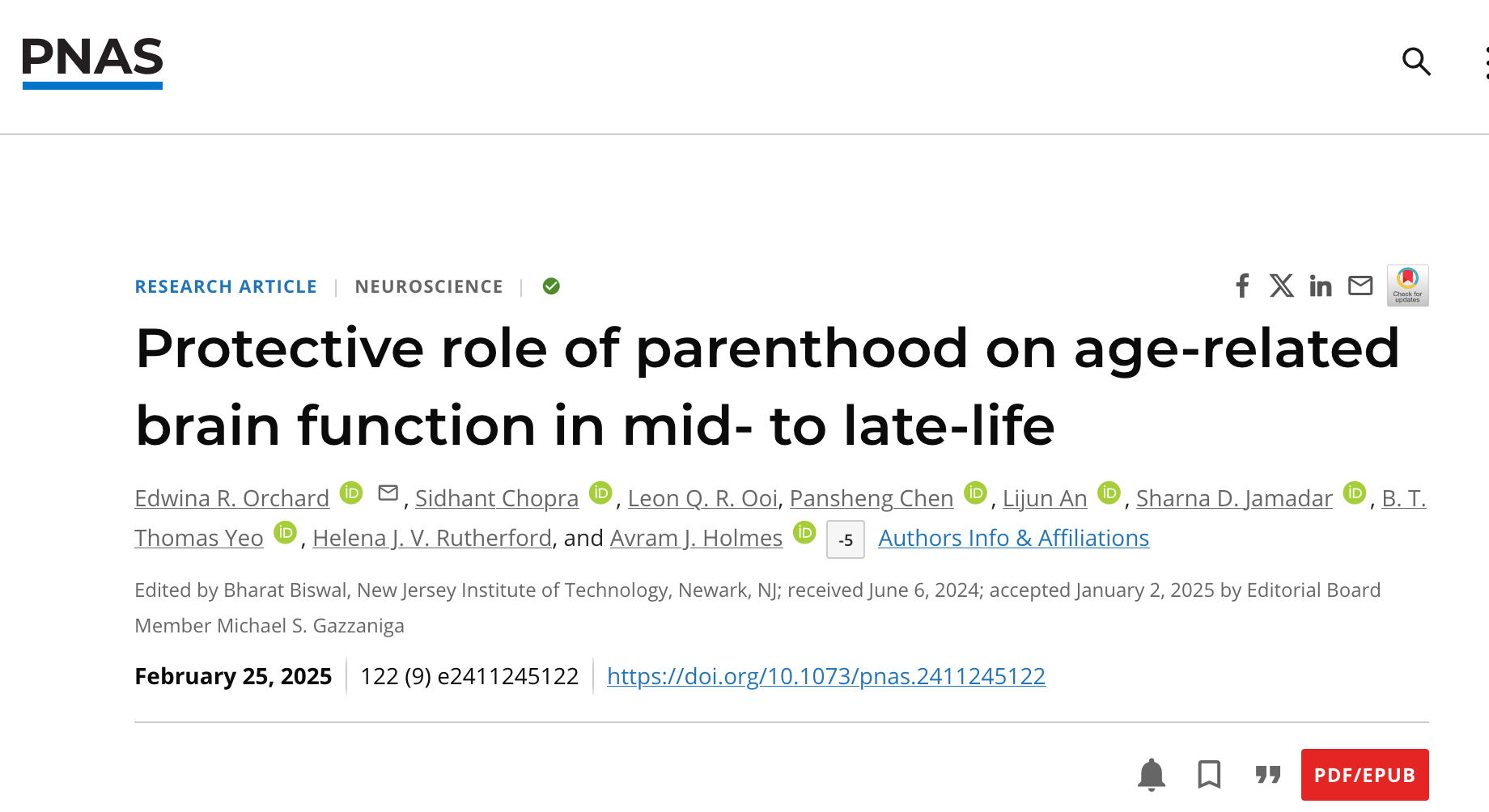Open author Avram J. Holmes link
This screenshot has width=1489, height=812.
[x=696, y=538]
